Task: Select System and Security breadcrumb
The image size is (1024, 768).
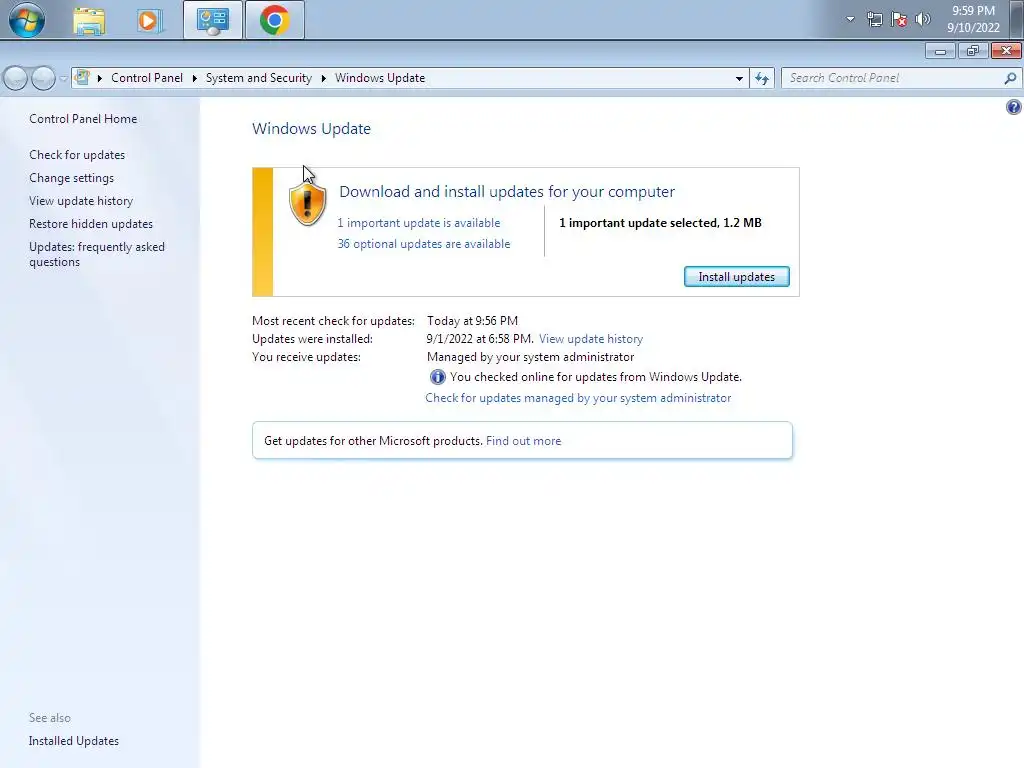Action: point(259,78)
